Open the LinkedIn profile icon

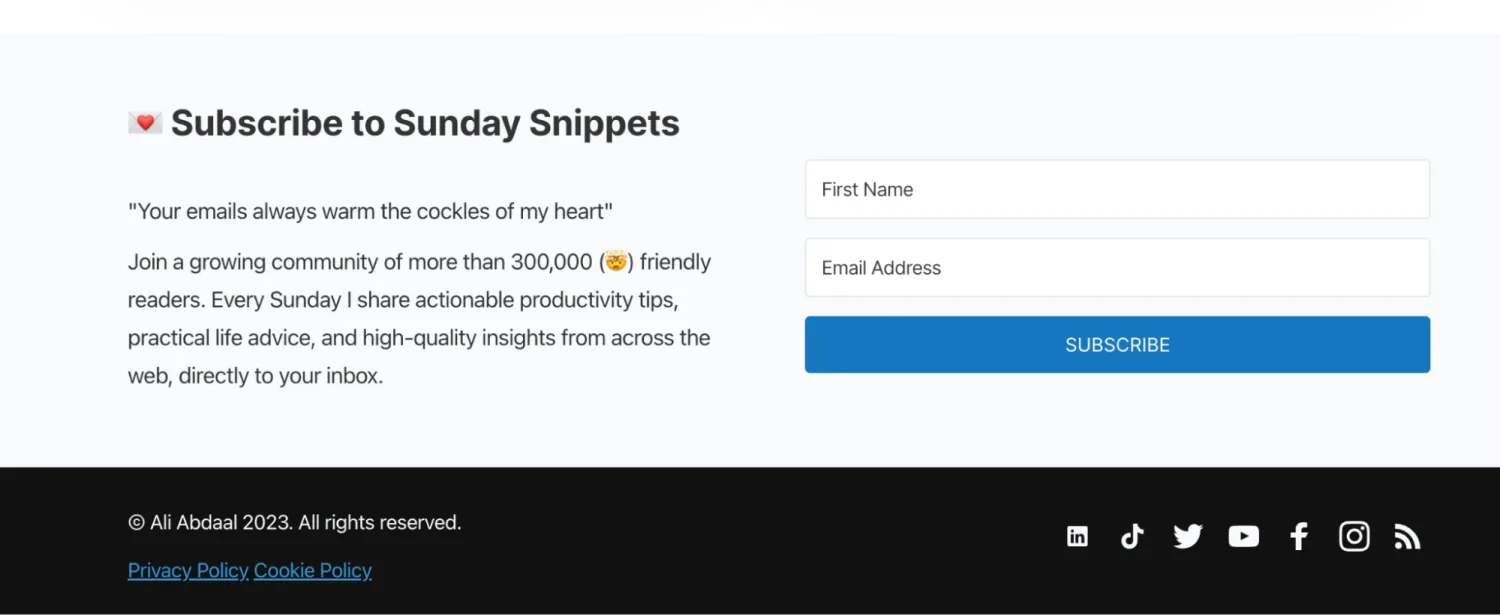pos(1077,537)
